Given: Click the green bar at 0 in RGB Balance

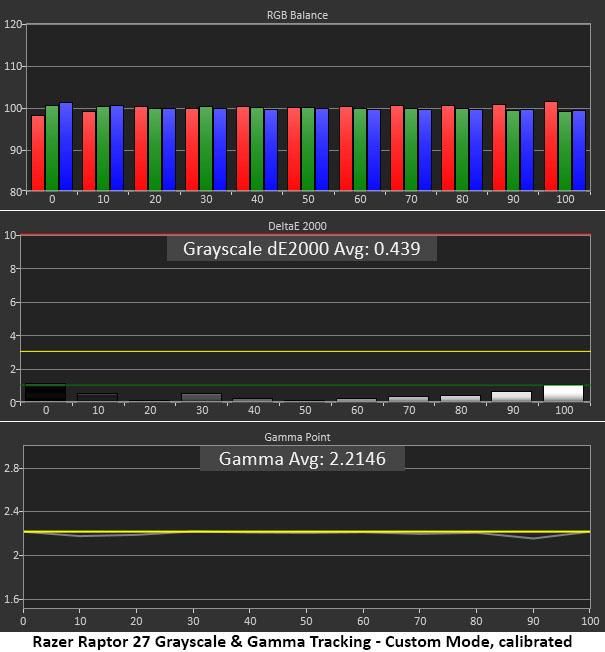Looking at the screenshot, I should [52, 148].
